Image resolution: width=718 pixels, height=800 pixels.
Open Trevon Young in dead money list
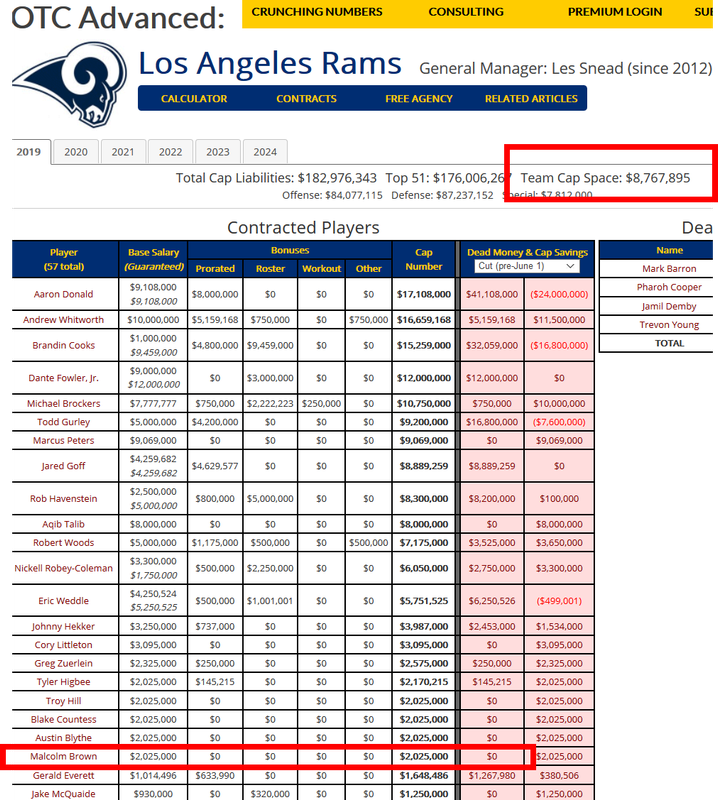[x=669, y=324]
